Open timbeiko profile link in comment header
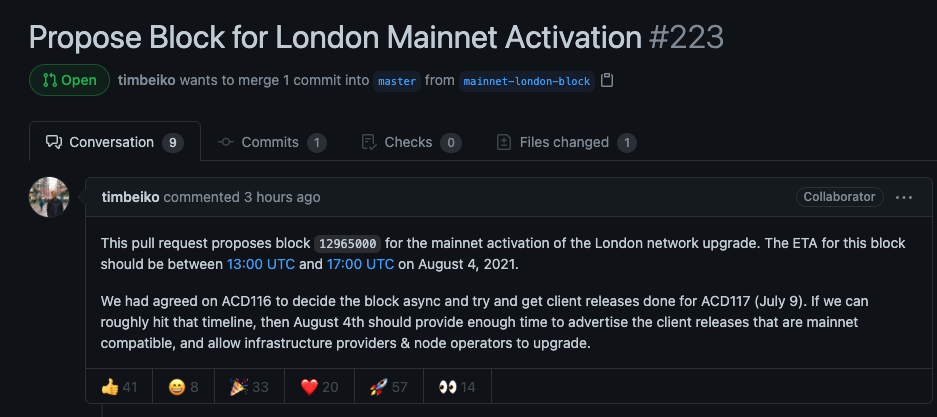Viewport: 937px width, 417px height. [x=130, y=197]
